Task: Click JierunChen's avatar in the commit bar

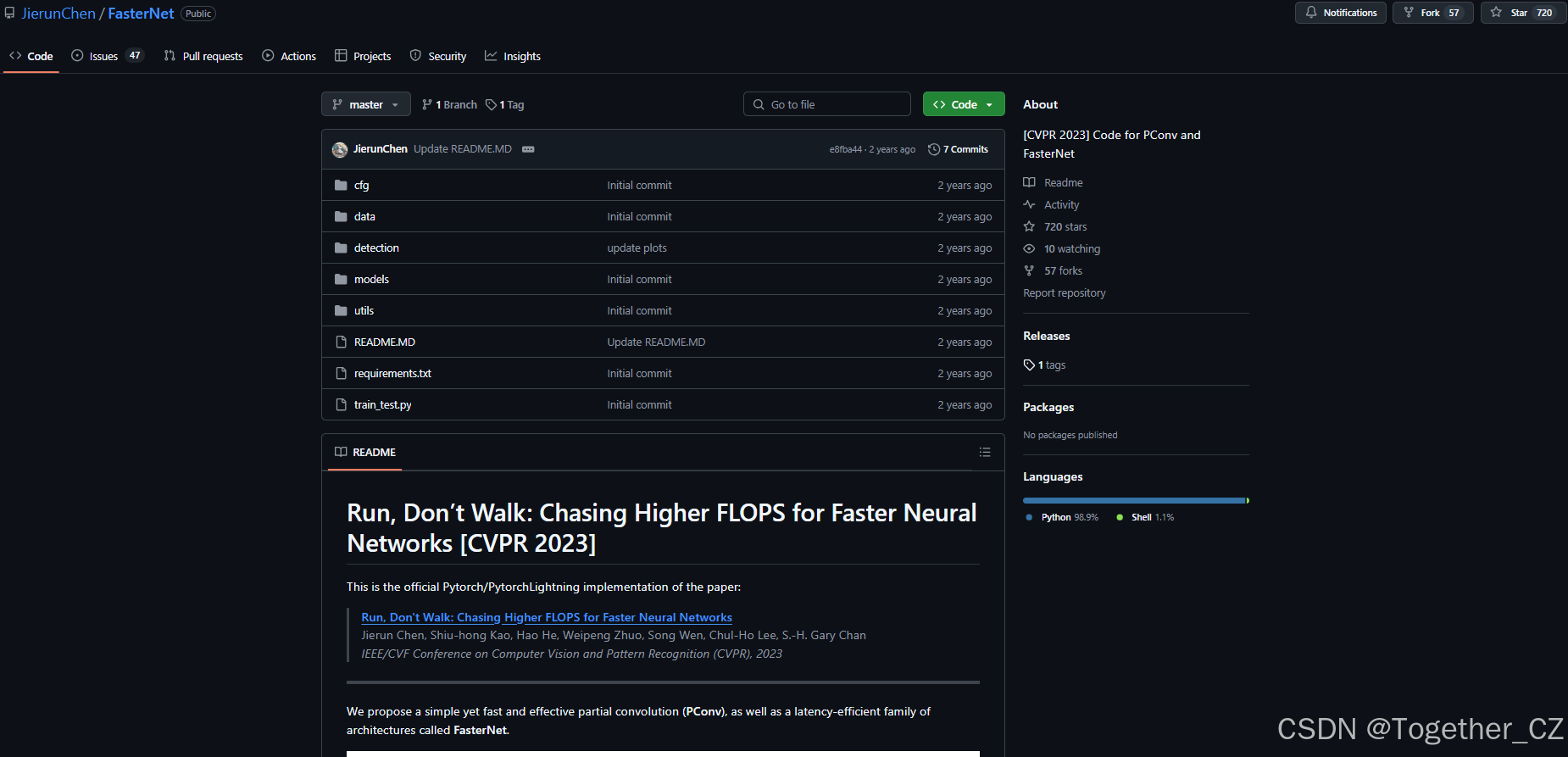Action: pyautogui.click(x=340, y=149)
